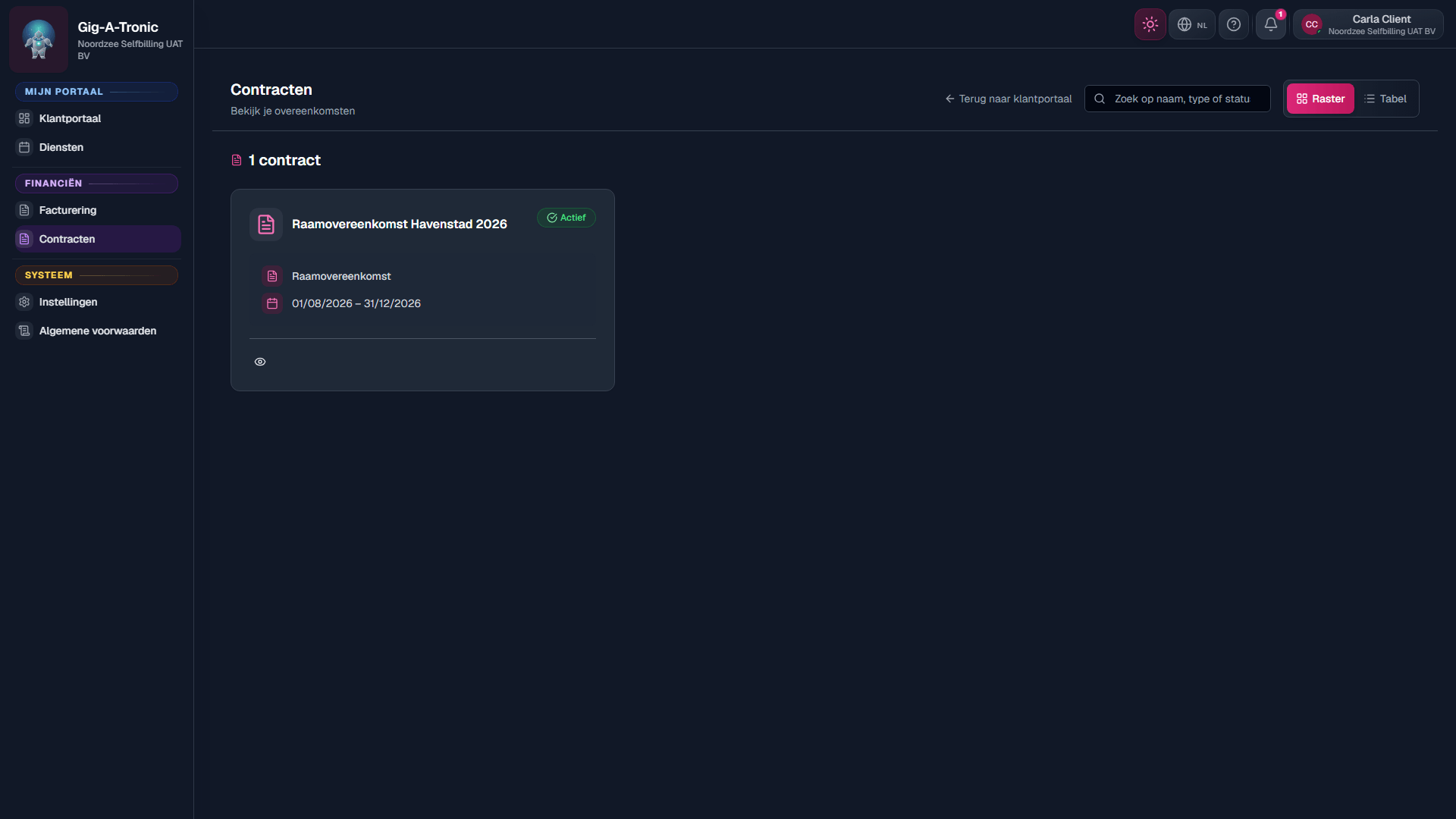This screenshot has width=1456, height=819.
Task: Click the Contracten document icon in sidebar
Action: click(24, 239)
